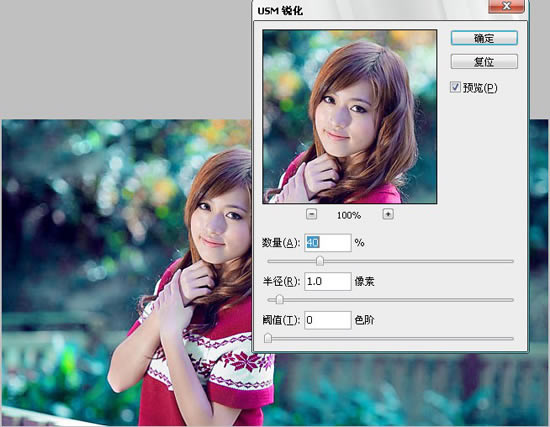Click the dialog preview thumbnail image
Screen dimensions: 550x427
click(x=350, y=116)
